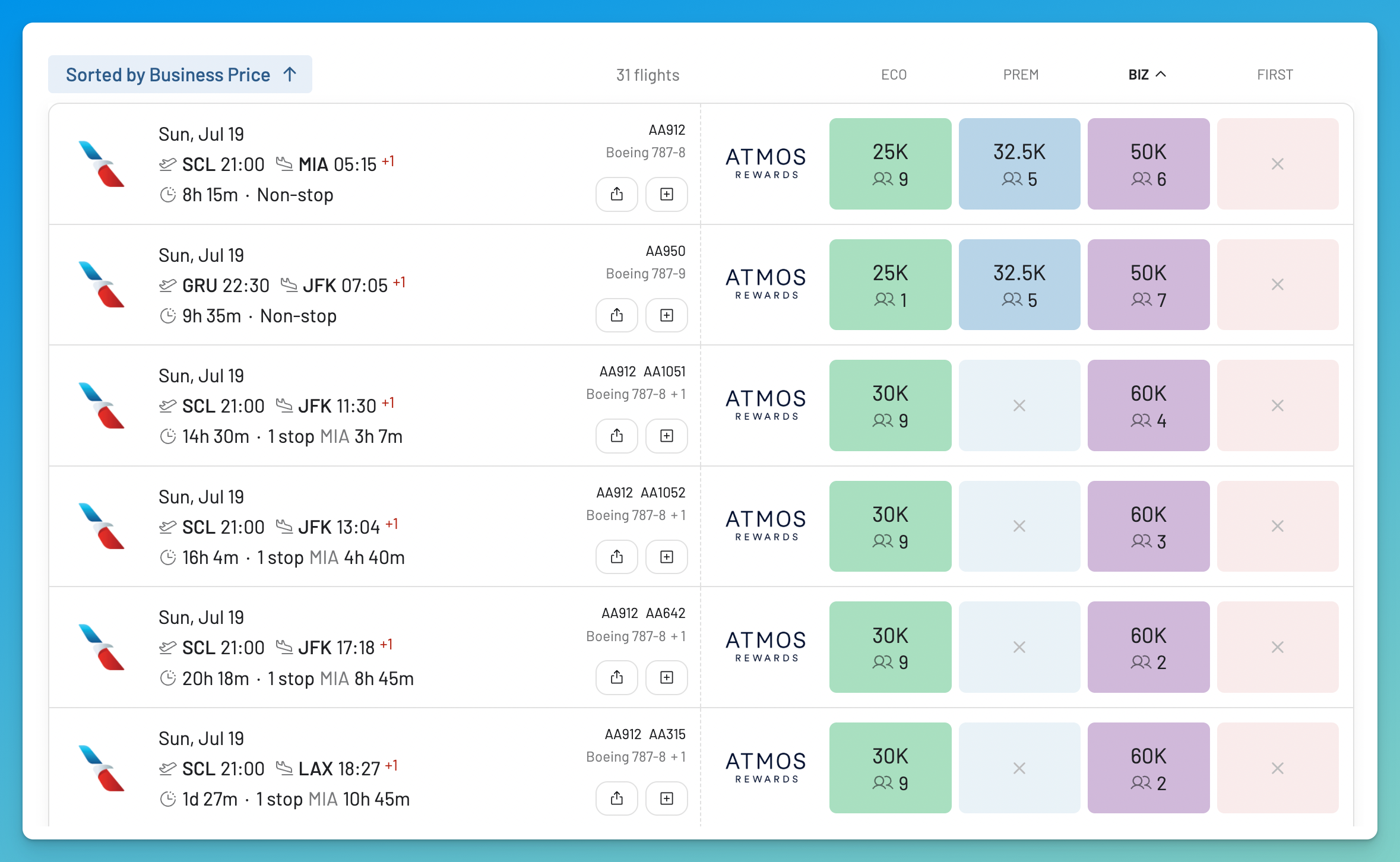Pick 60K business on the JFK 17:18 flight

1148,647
